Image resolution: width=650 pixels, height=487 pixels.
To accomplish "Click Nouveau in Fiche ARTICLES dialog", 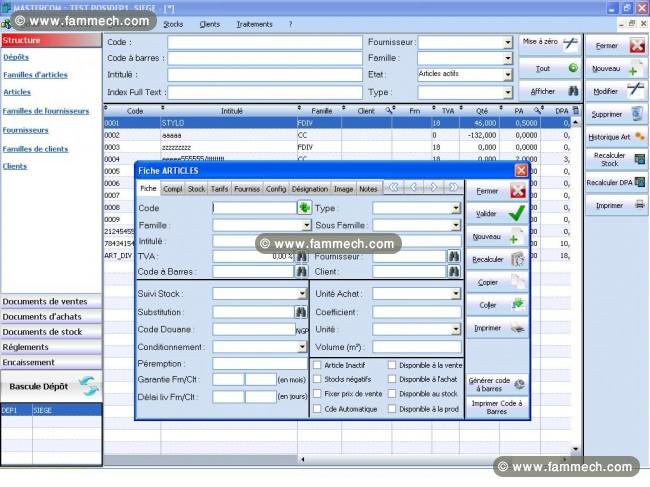I will pos(497,237).
